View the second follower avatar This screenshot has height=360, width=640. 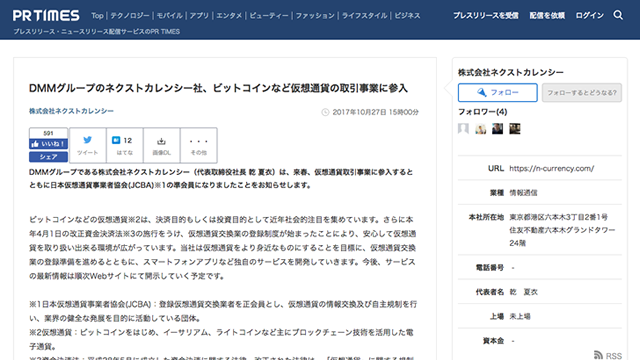coord(480,129)
